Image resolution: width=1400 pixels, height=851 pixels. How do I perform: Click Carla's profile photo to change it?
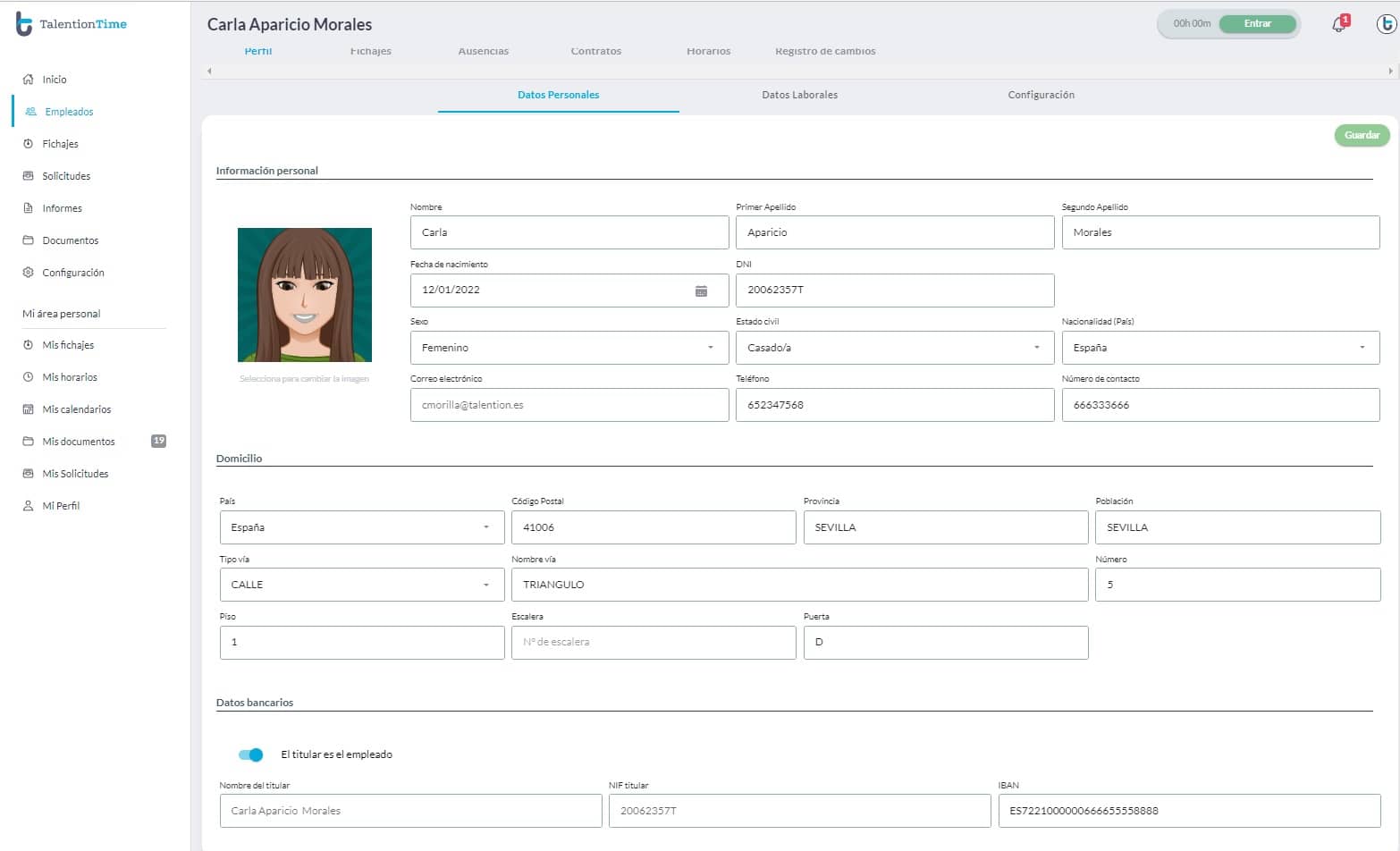click(304, 295)
